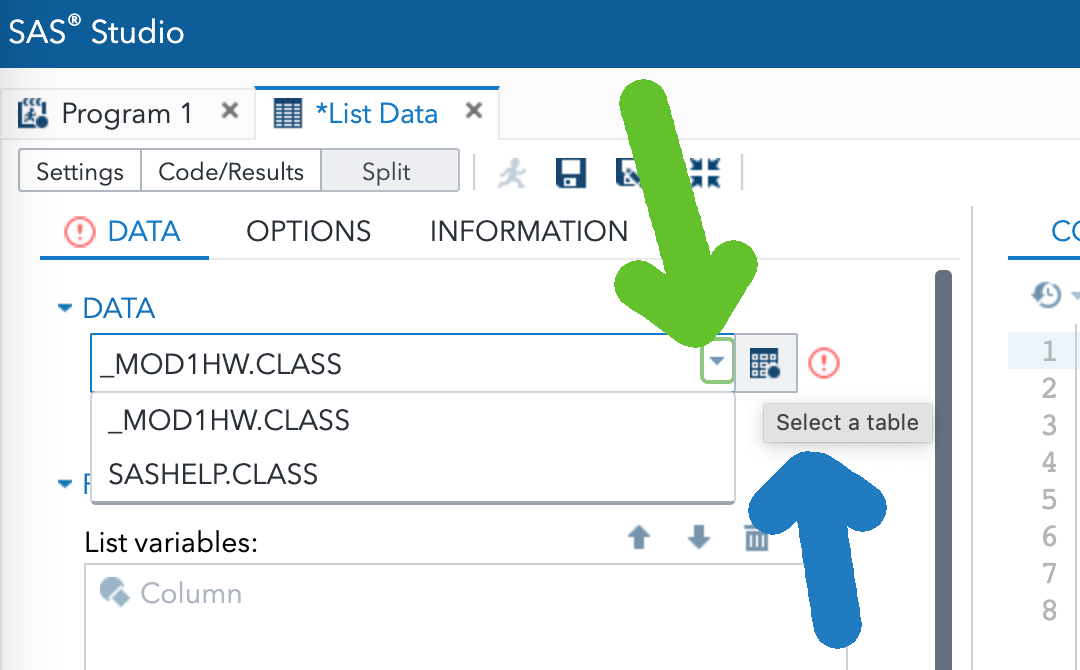The width and height of the screenshot is (1080, 670).
Task: Close the List Data tab
Action: click(x=474, y=111)
